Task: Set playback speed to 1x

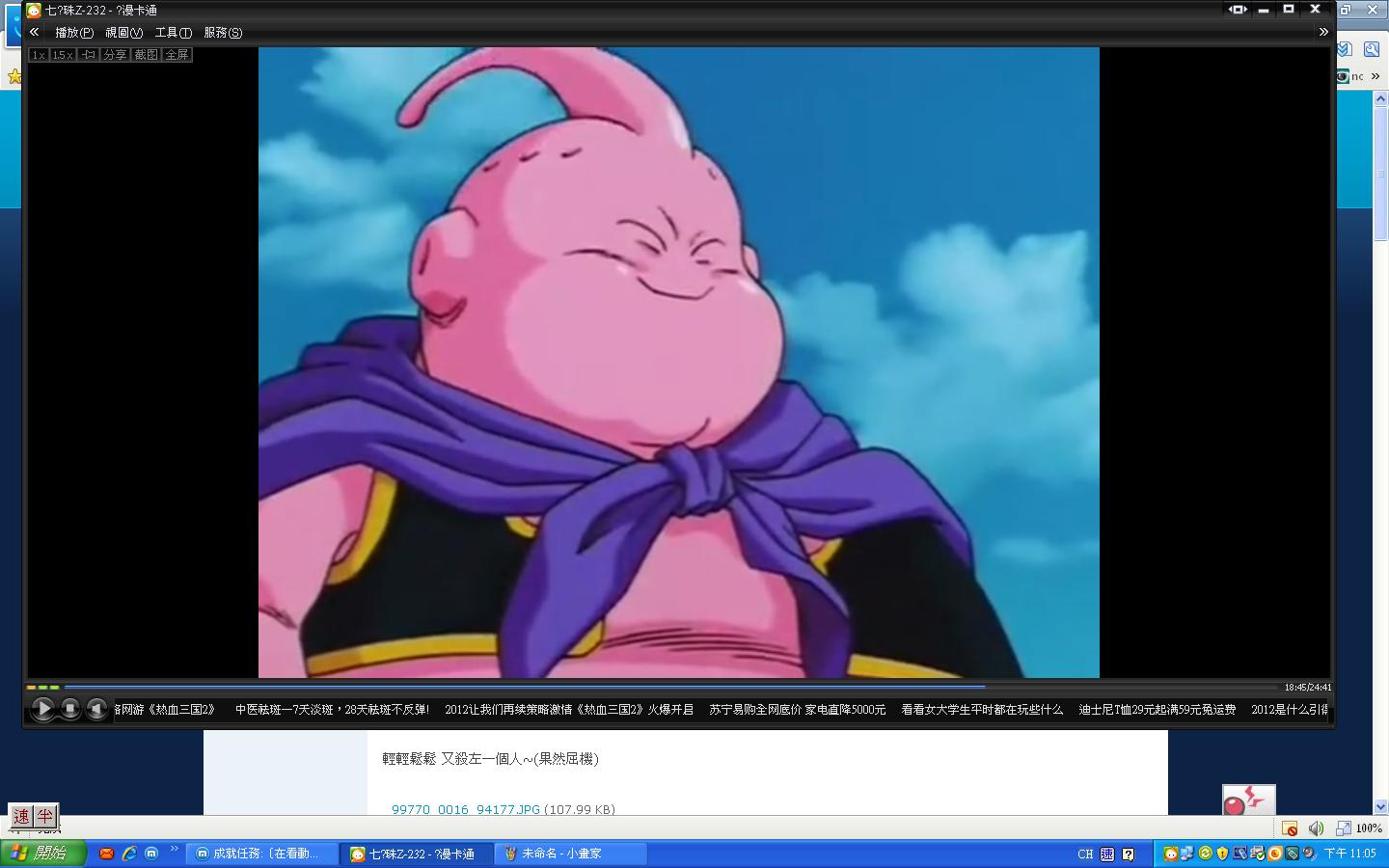Action: (x=39, y=55)
